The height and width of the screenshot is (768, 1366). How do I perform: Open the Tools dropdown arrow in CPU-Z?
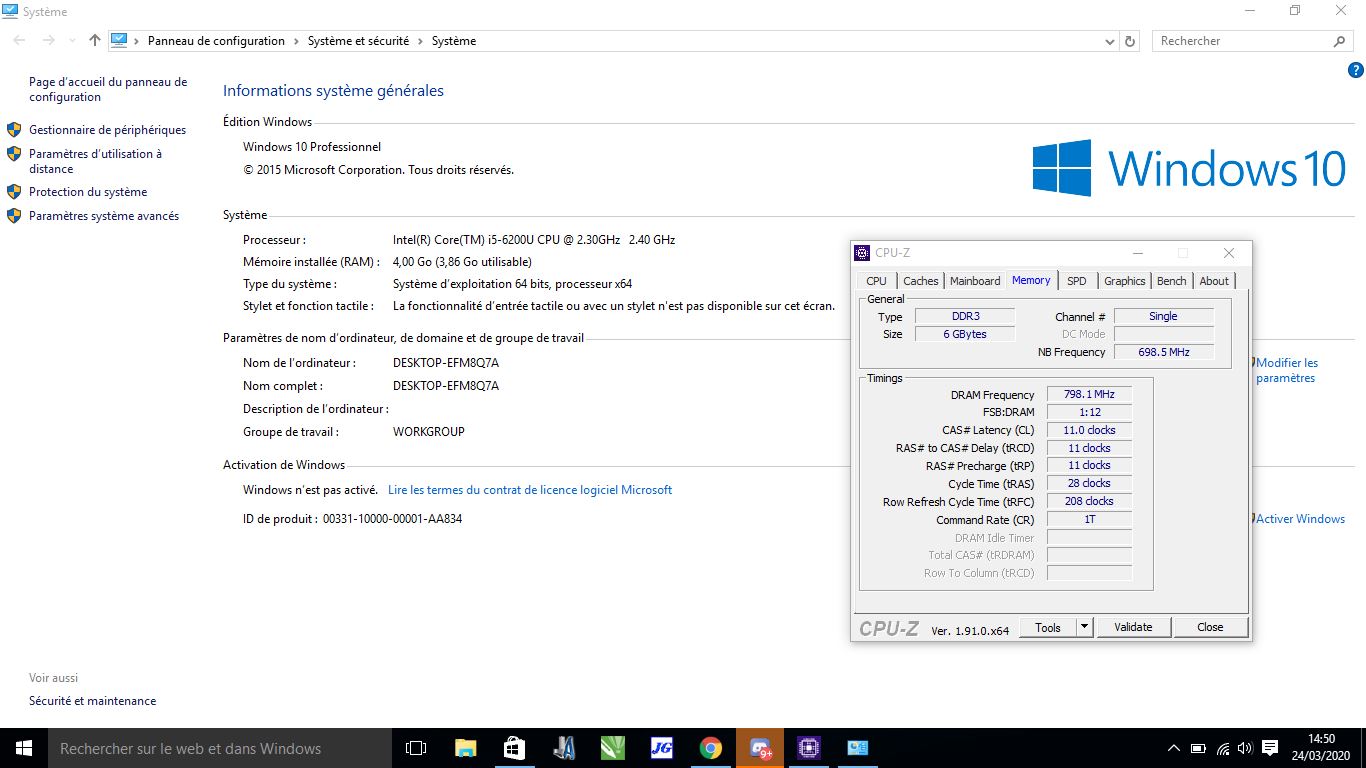(x=1084, y=627)
